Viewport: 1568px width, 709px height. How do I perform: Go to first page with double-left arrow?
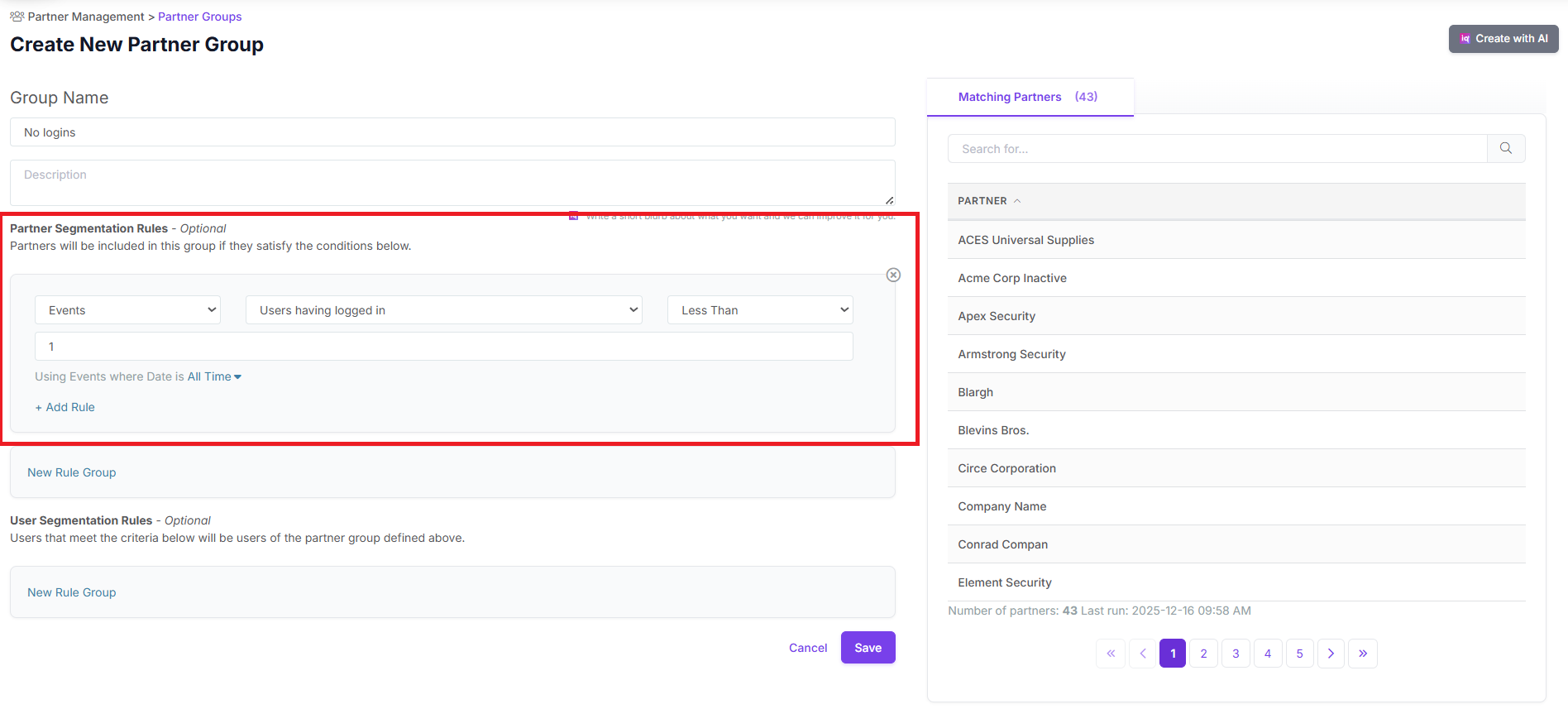pos(1111,654)
